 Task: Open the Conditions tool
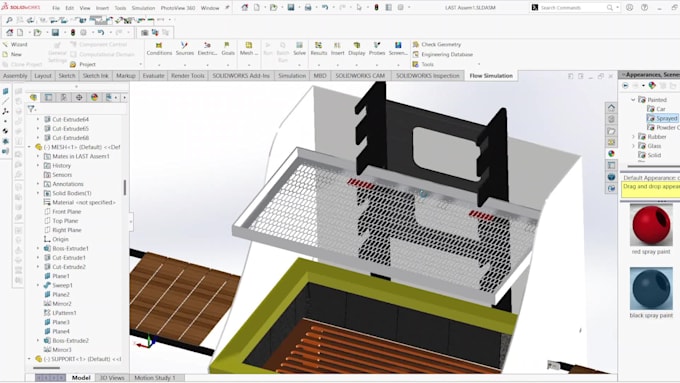pos(159,49)
